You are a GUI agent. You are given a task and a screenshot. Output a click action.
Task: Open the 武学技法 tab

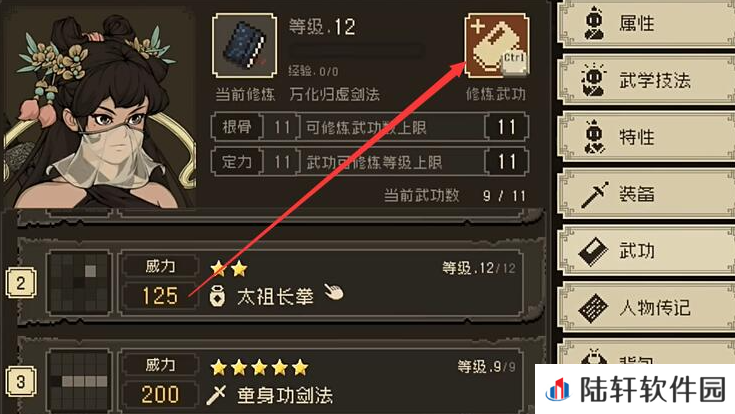click(x=647, y=80)
